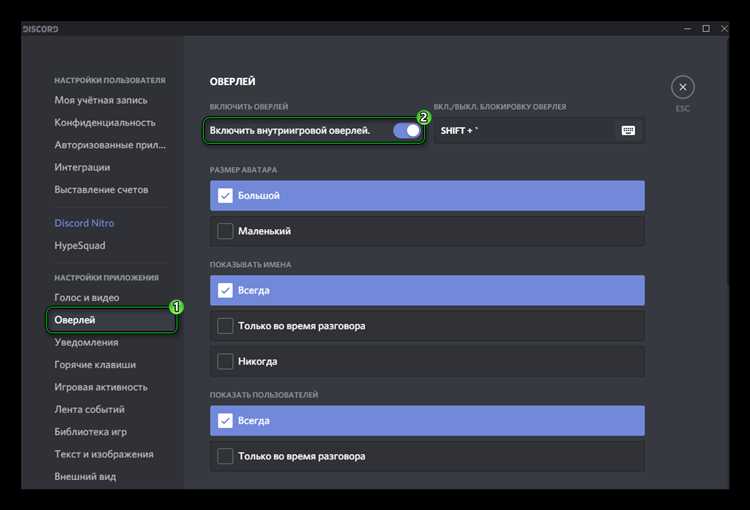
Task: Open Внешний вид settings
Action: click(x=85, y=477)
